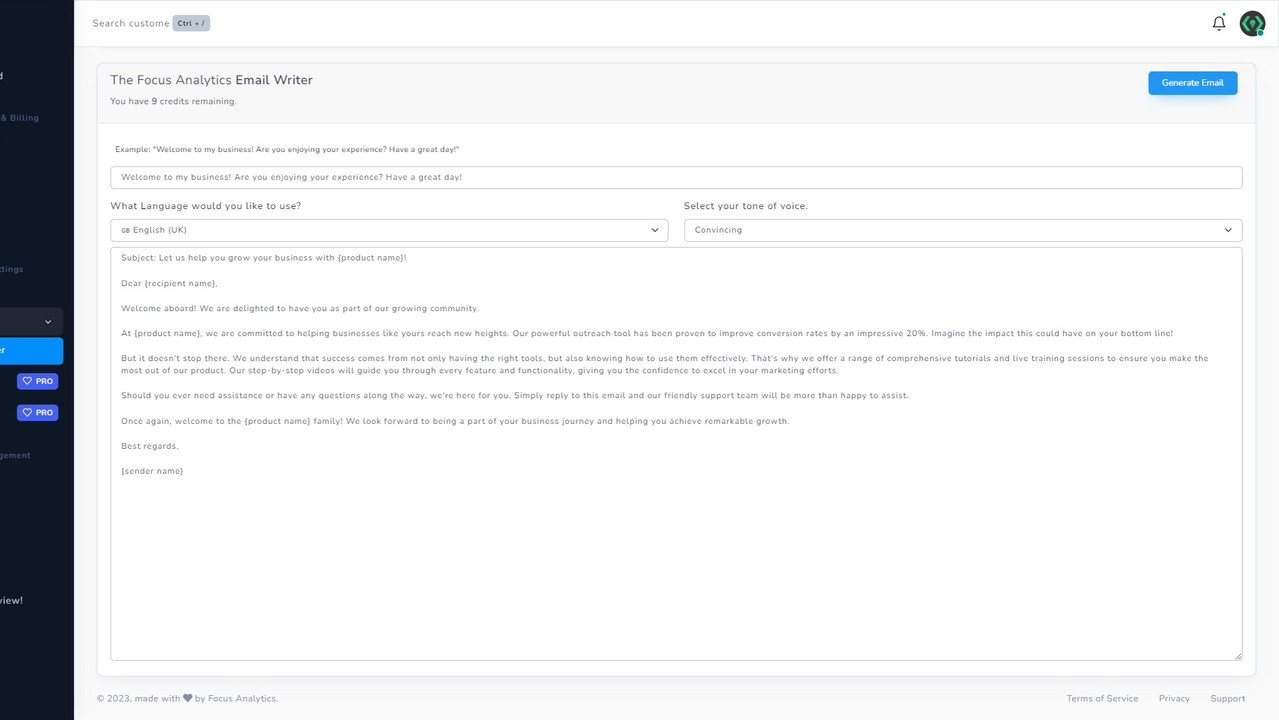This screenshot has height=720, width=1279.
Task: Click the 'Best regards,' line
Action: click(x=150, y=446)
